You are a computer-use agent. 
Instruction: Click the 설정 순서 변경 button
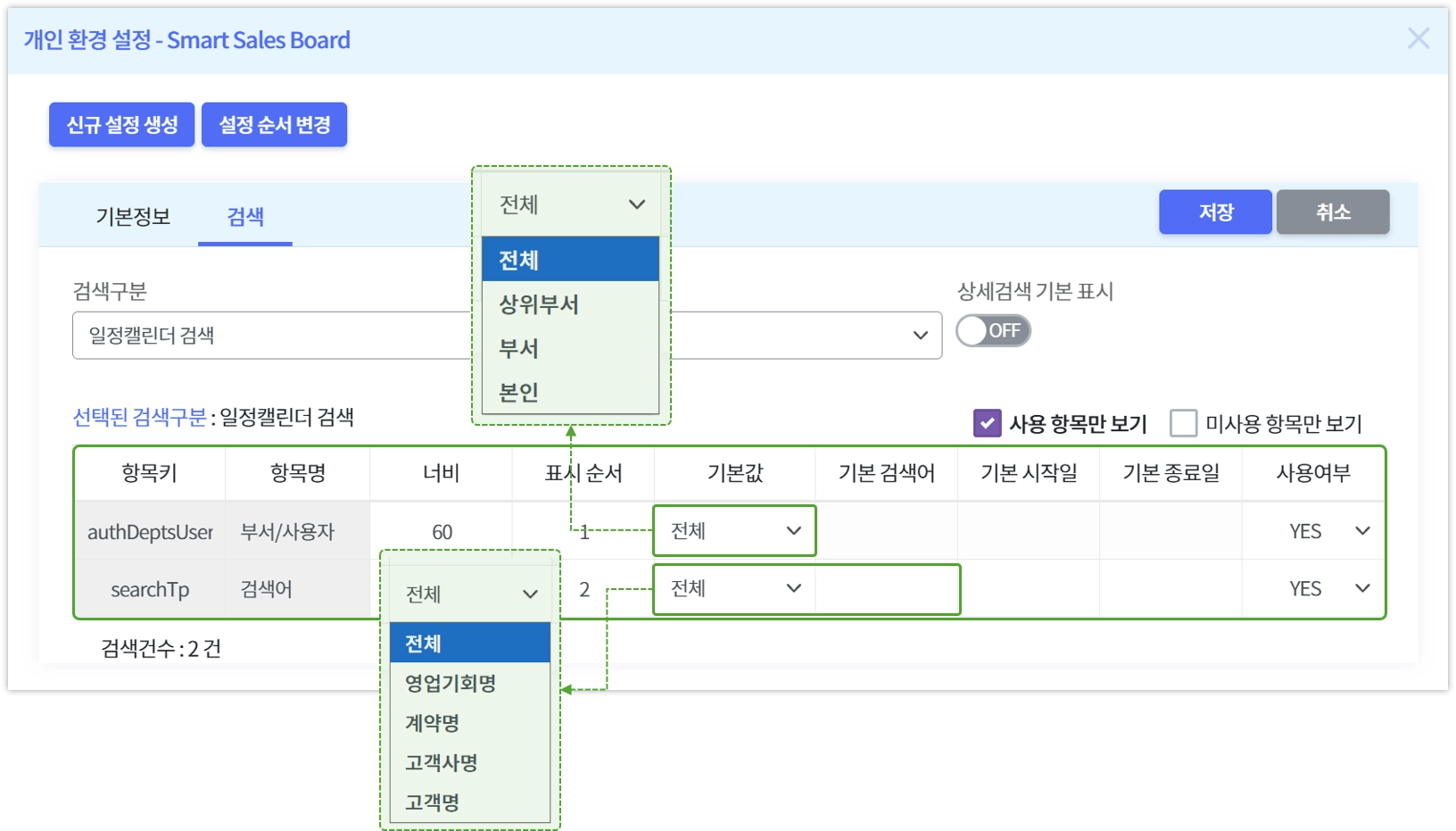pos(274,124)
